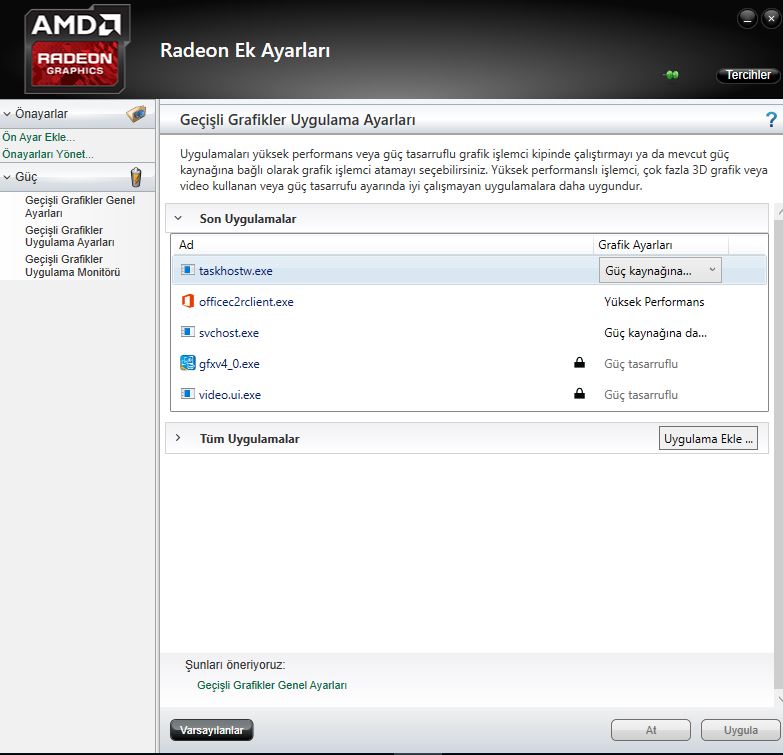The image size is (783, 755).
Task: Click the Varsayılanlar button
Action: (x=212, y=730)
